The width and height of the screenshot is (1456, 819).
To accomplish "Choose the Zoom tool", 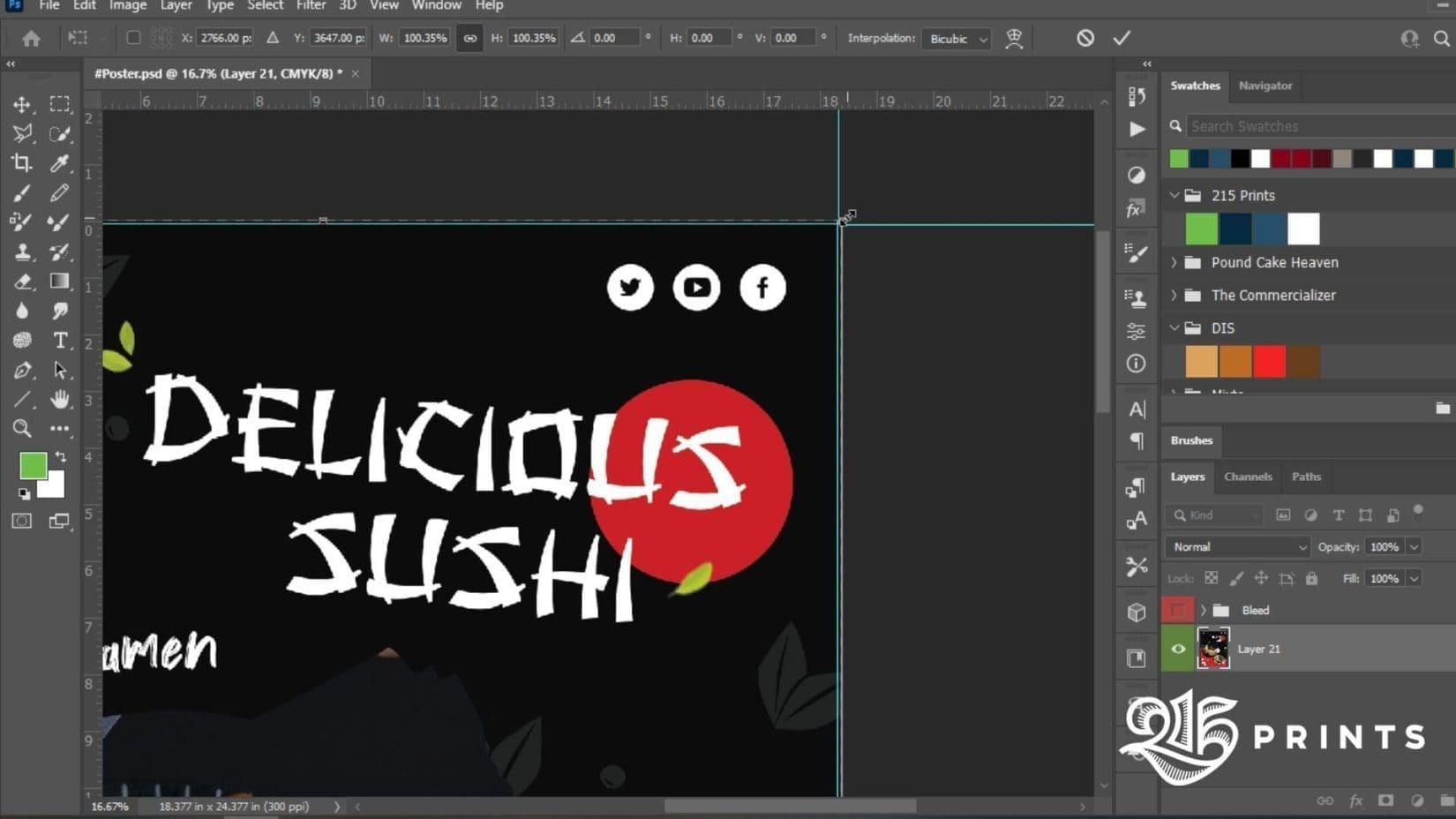I will (x=22, y=429).
